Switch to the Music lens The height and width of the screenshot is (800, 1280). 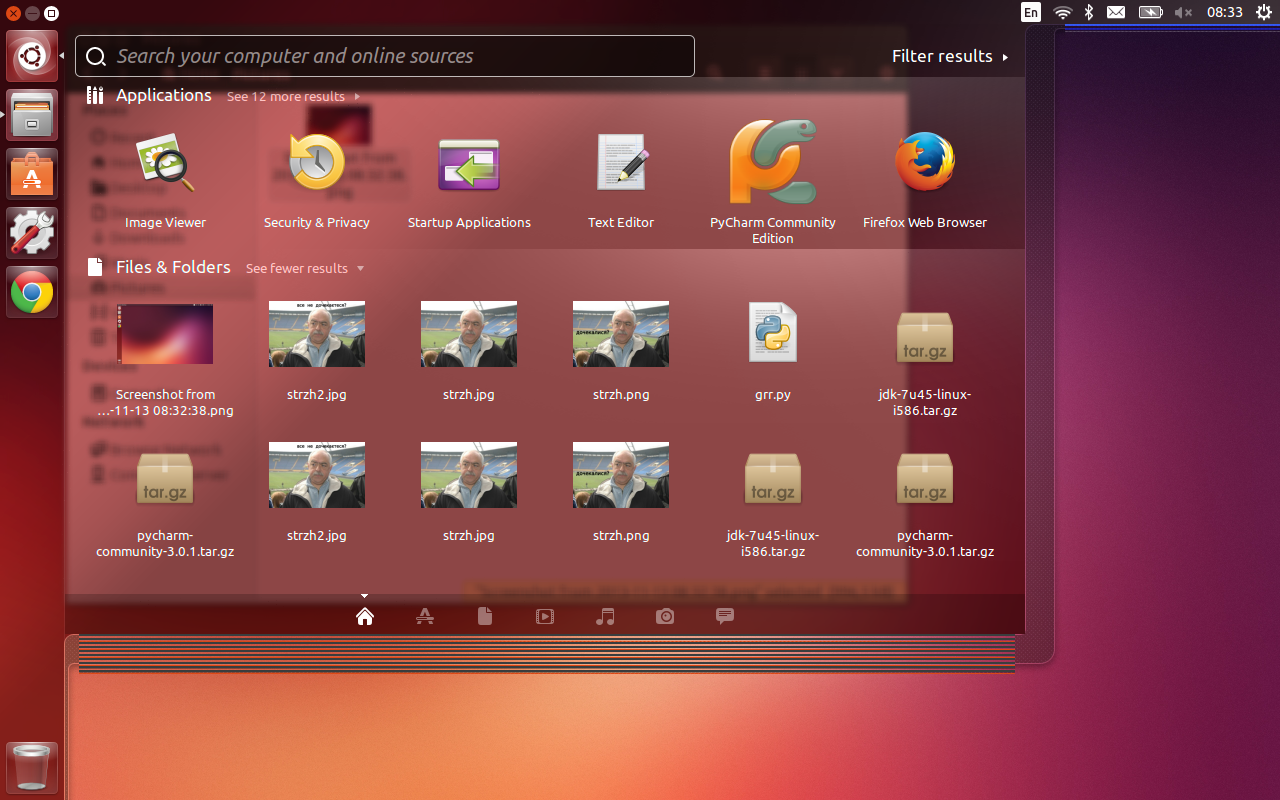(605, 617)
